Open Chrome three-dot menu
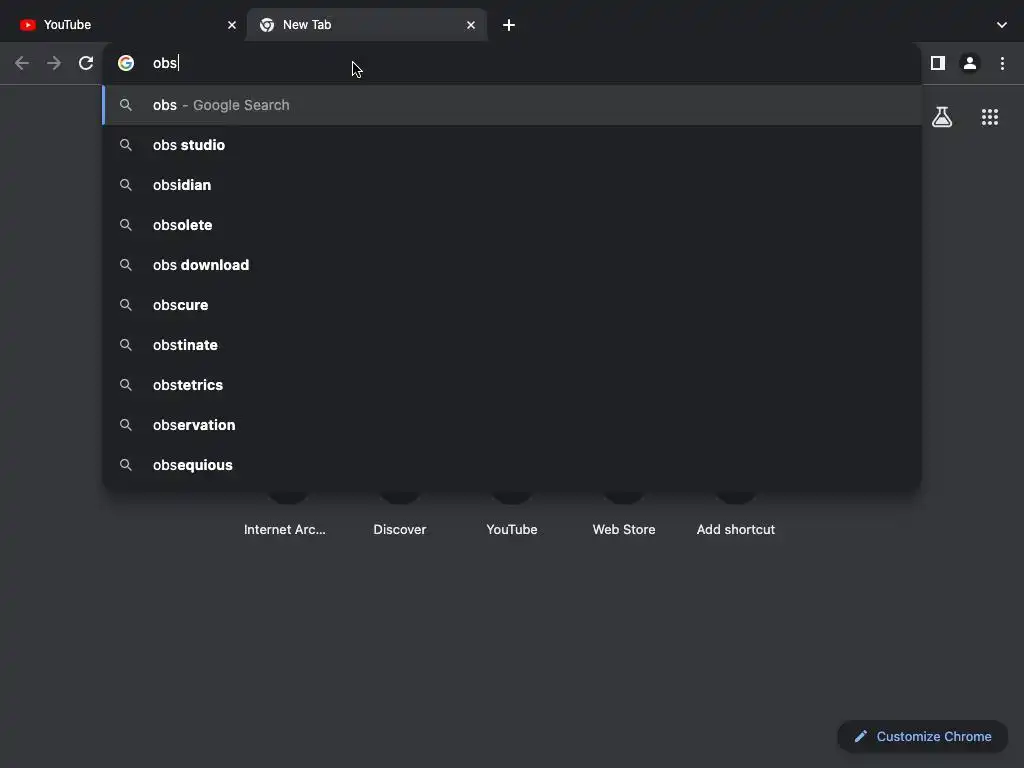1024x768 pixels. [1002, 63]
